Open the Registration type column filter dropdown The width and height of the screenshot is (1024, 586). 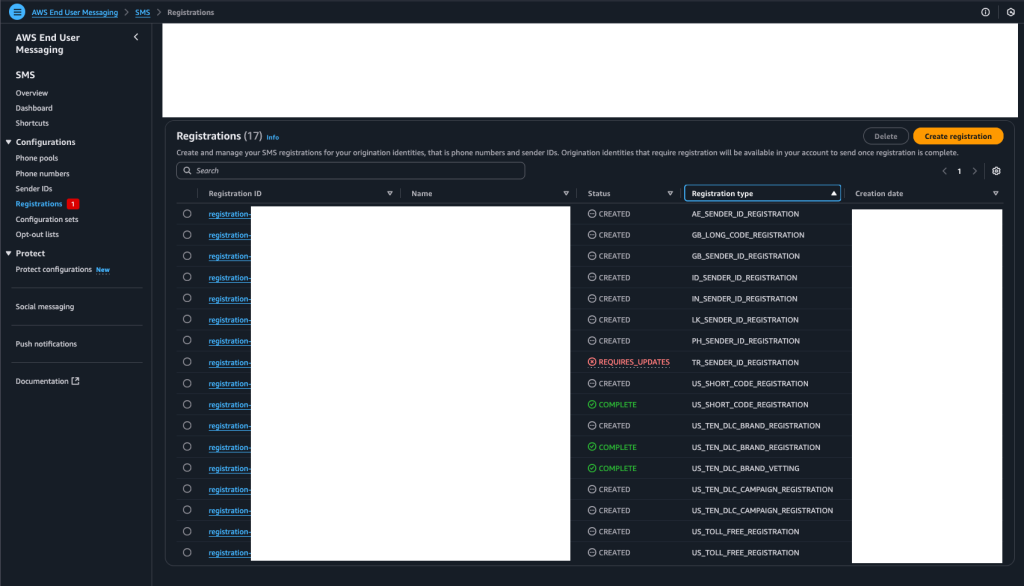coord(836,192)
